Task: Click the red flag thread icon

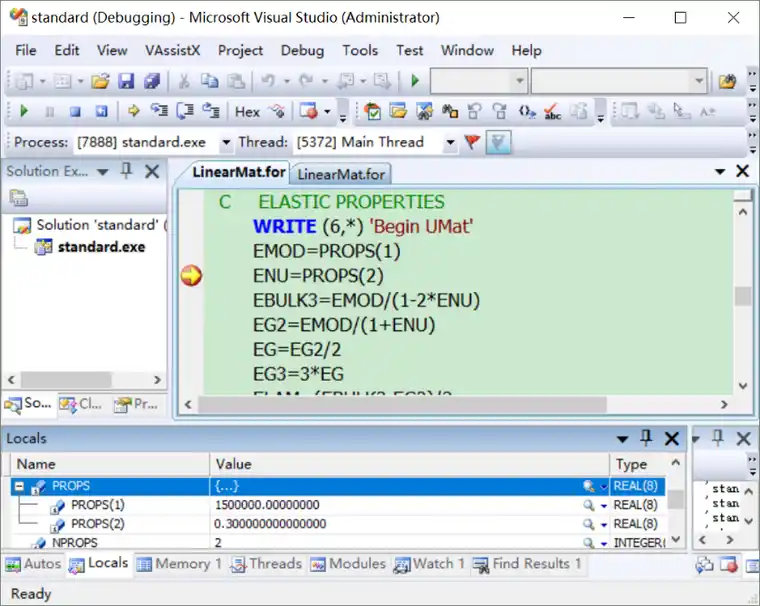Action: (472, 142)
